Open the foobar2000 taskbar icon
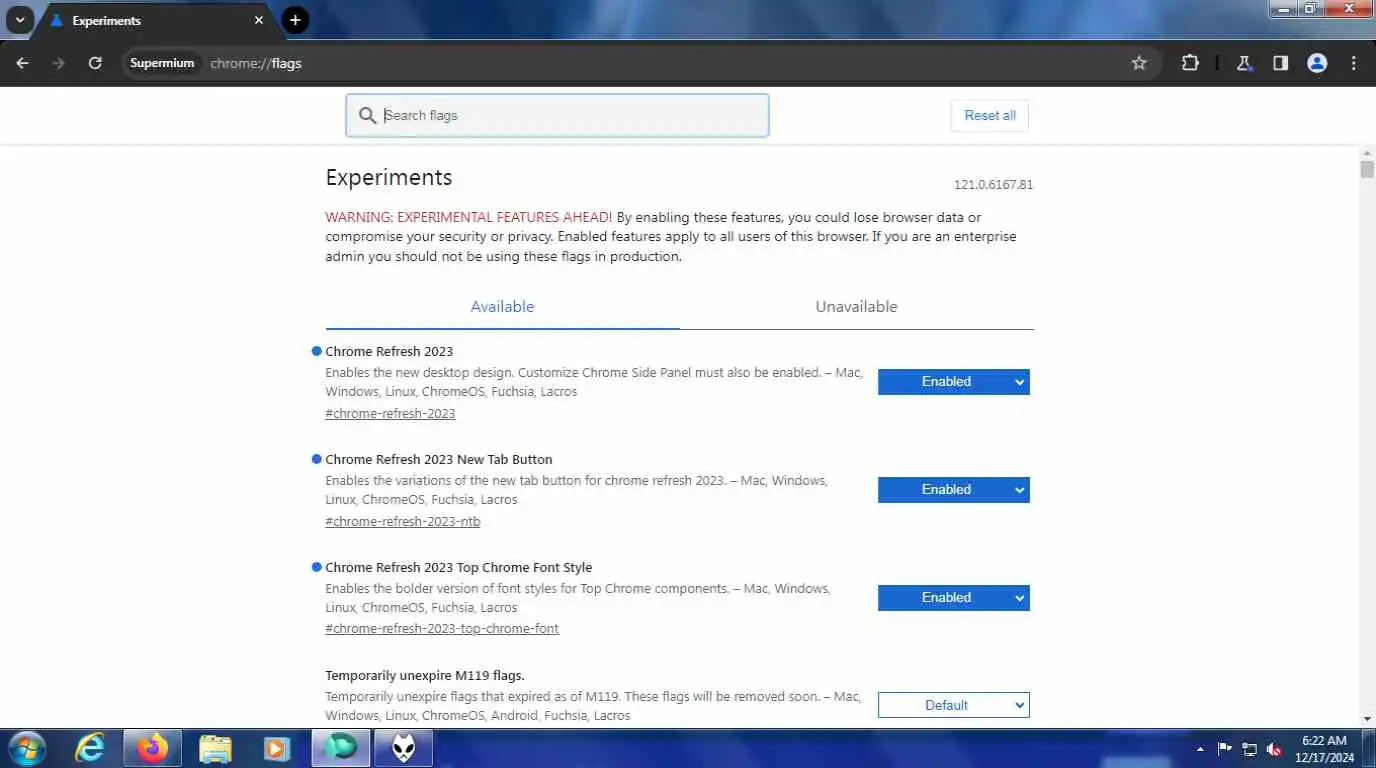The image size is (1376, 768). coord(404,748)
